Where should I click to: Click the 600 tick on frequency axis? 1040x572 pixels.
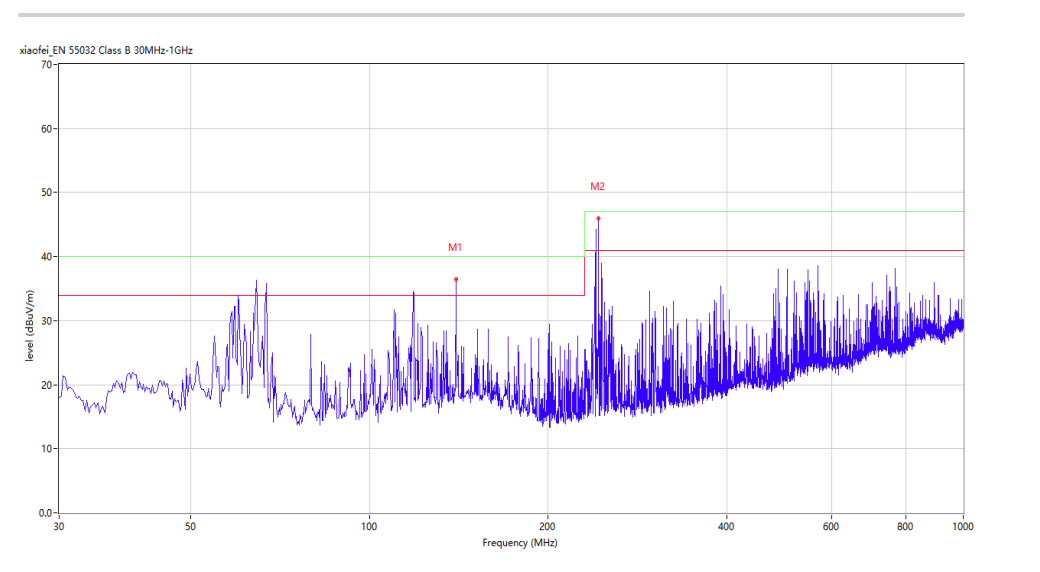(831, 526)
